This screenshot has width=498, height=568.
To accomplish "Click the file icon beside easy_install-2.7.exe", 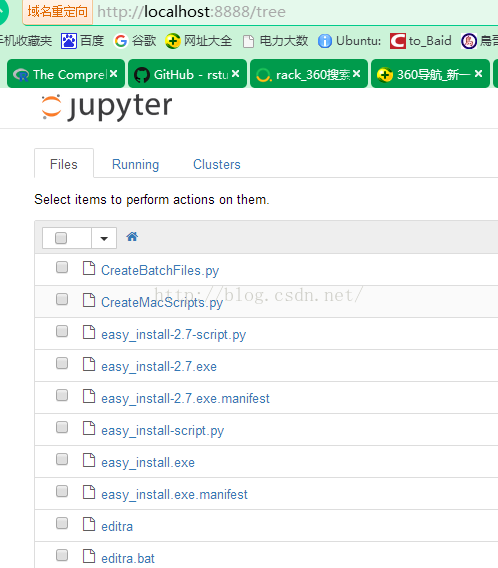I will [89, 364].
